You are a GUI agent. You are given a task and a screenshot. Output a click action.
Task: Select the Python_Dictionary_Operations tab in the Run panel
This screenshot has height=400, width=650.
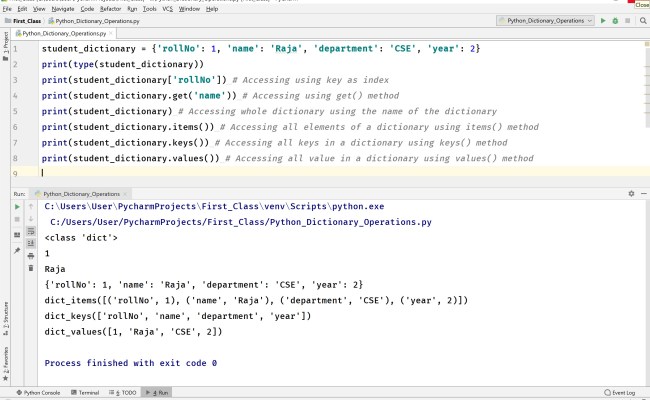pyautogui.click(x=78, y=194)
